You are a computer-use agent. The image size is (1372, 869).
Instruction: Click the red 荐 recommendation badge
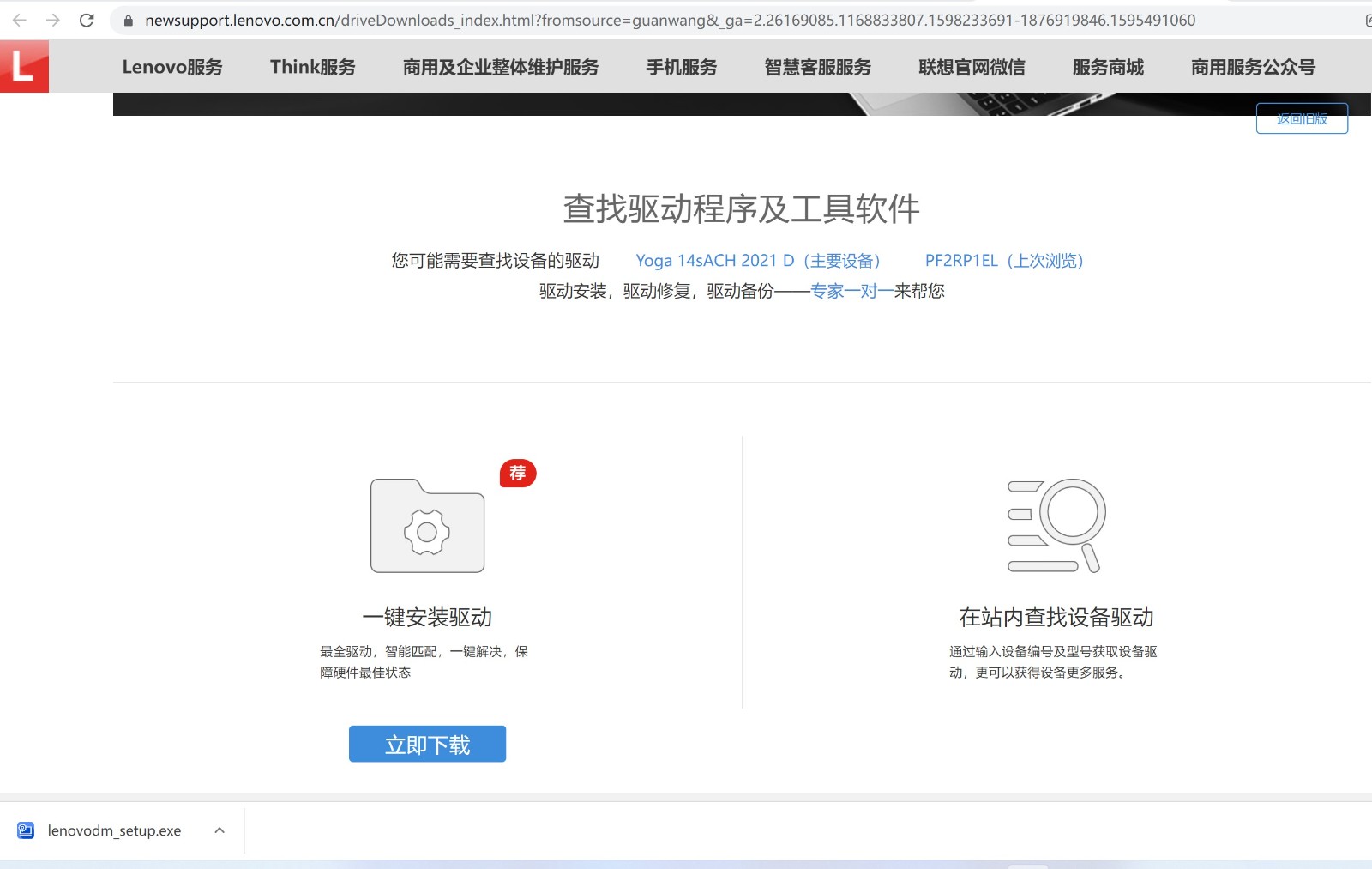click(x=518, y=473)
